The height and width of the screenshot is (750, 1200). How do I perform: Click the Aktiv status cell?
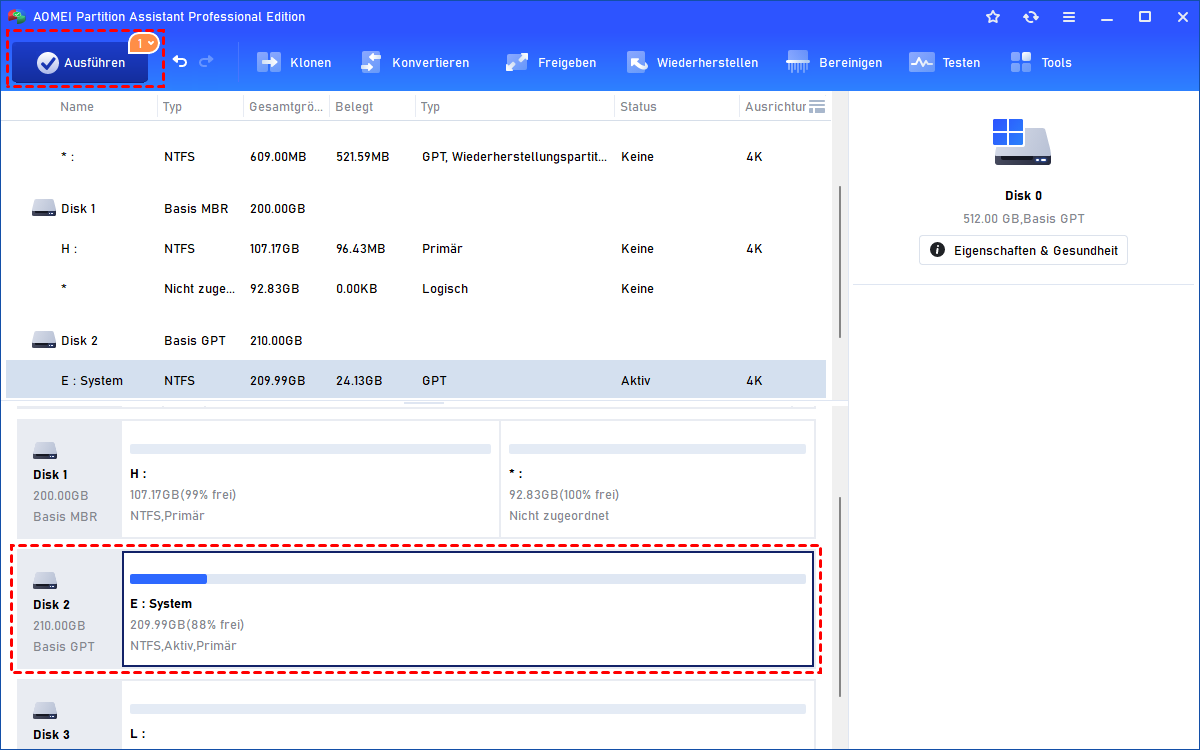click(x=636, y=381)
